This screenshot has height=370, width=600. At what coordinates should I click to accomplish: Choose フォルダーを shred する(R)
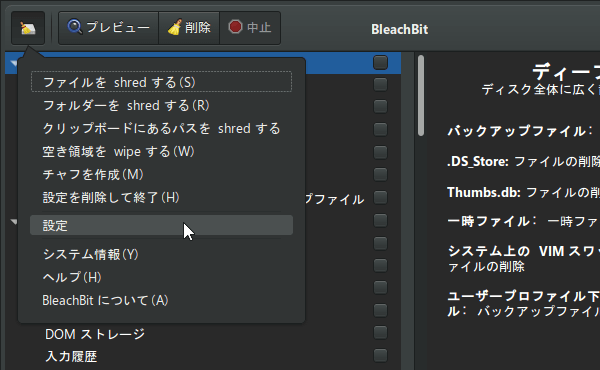coord(161,105)
